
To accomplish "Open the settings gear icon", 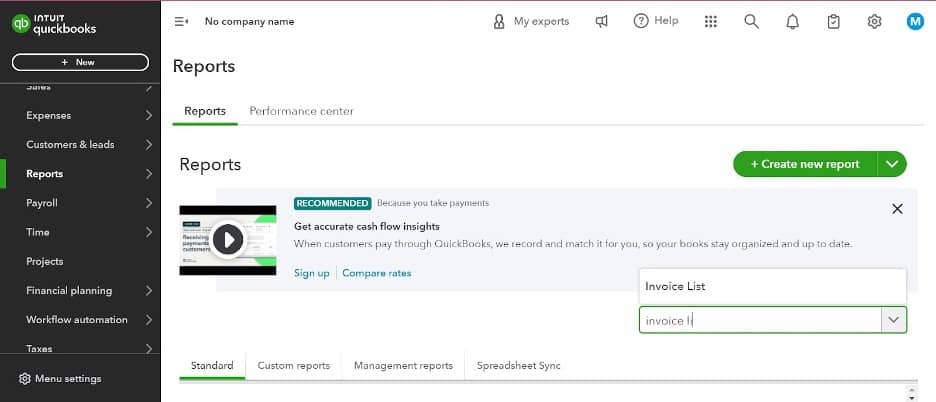I will [874, 21].
